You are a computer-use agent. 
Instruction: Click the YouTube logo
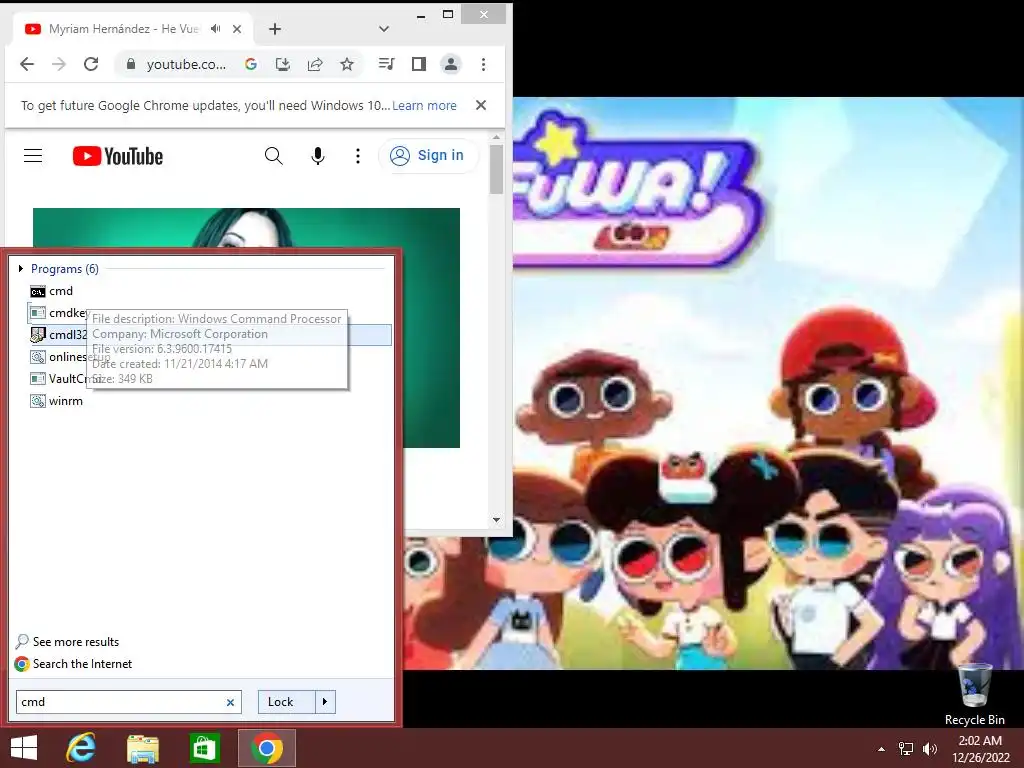118,156
